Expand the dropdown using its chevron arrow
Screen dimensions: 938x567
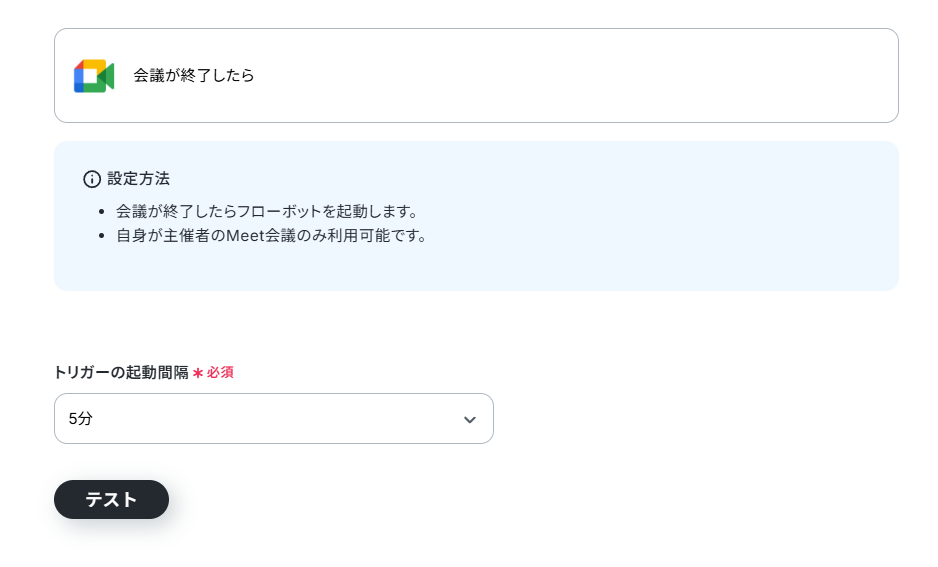tap(470, 420)
